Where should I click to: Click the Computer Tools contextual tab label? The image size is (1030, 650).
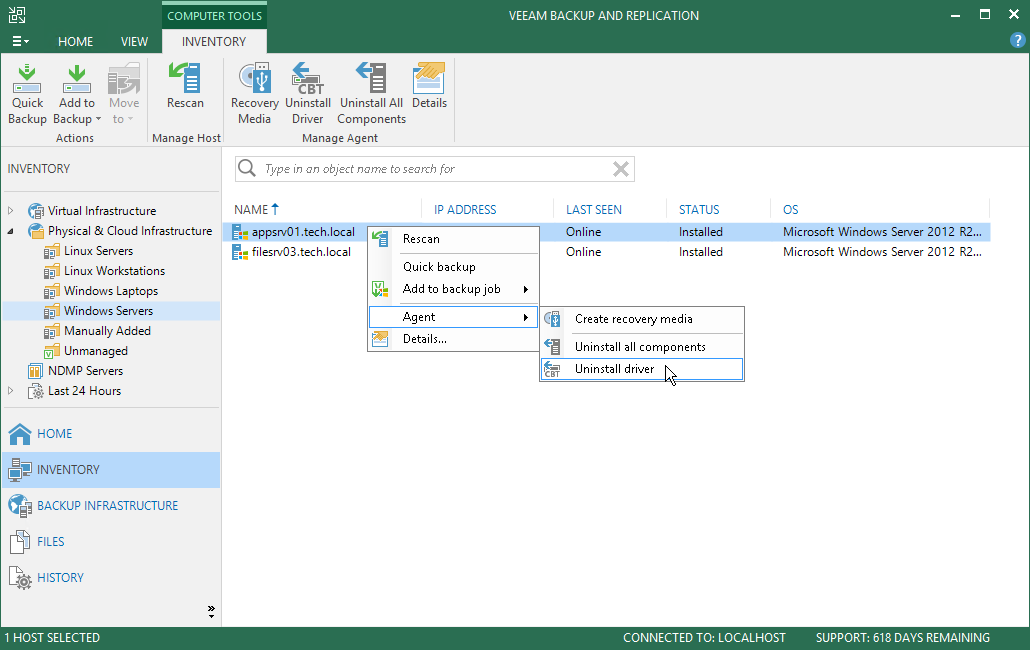coord(214,16)
